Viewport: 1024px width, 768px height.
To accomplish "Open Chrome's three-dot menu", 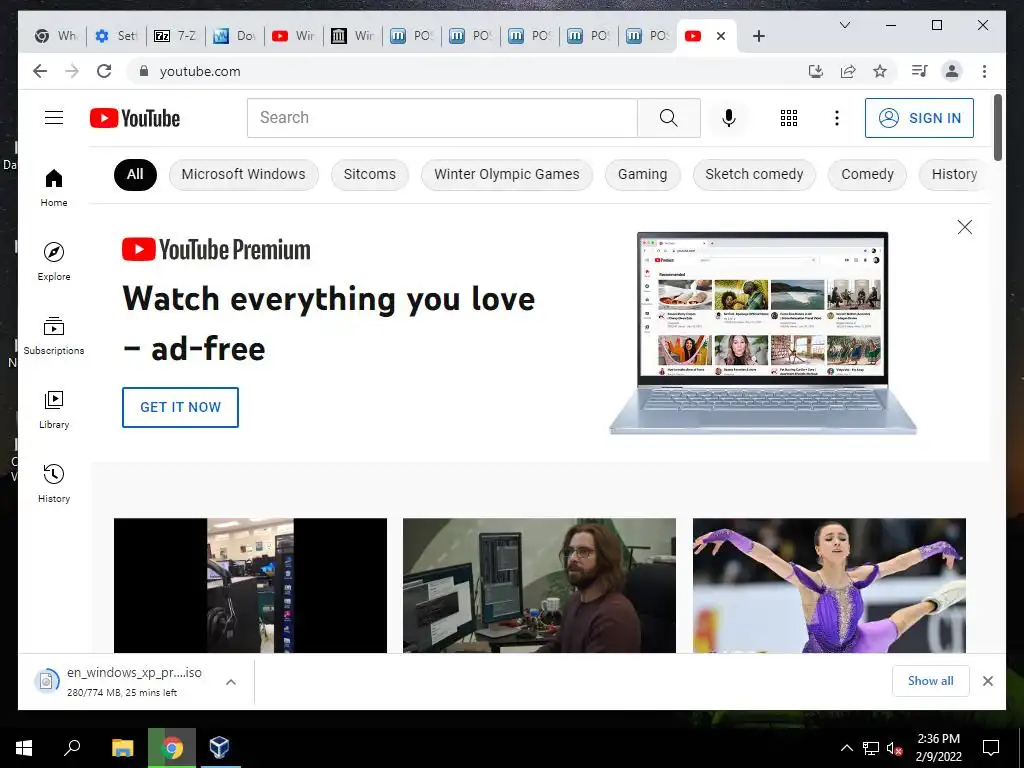I will point(984,71).
